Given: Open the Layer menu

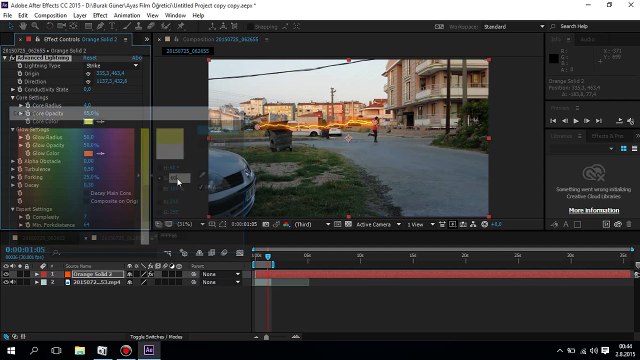Looking at the screenshot, I should click(x=80, y=16).
